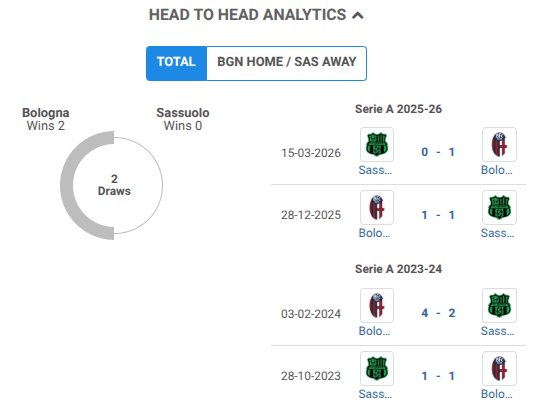The width and height of the screenshot is (542, 416).
Task: Open the 0 - 1 score result
Action: click(x=438, y=152)
